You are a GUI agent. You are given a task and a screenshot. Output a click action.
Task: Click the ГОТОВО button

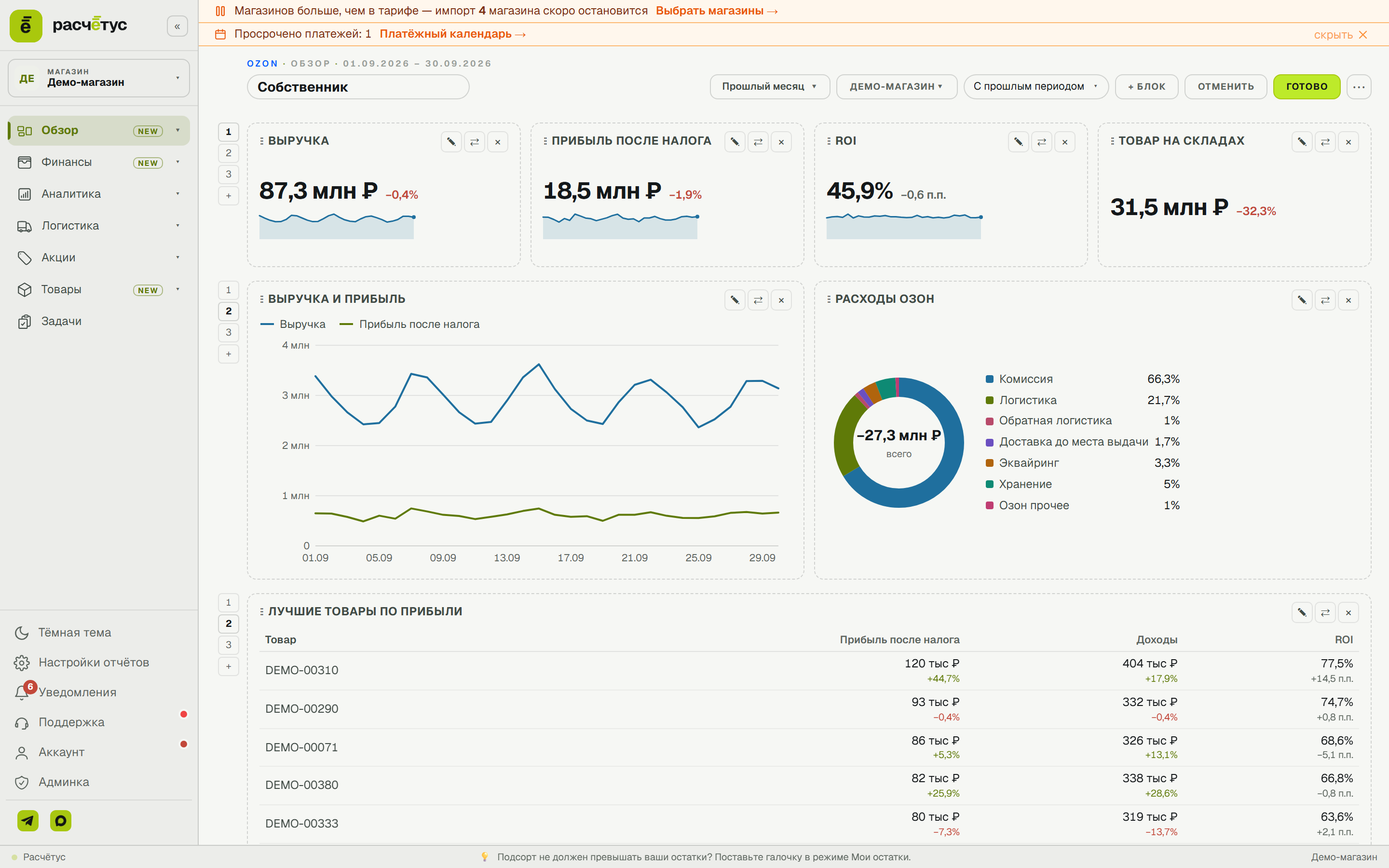1307,87
